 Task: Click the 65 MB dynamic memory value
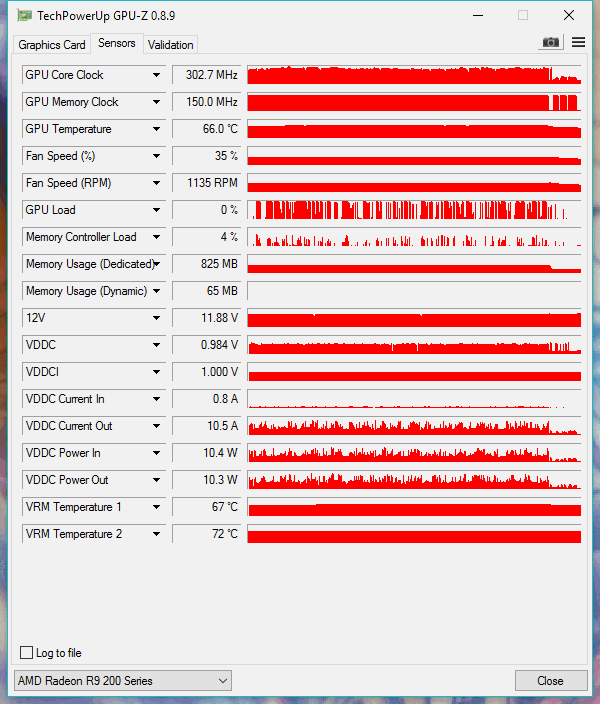click(x=207, y=291)
